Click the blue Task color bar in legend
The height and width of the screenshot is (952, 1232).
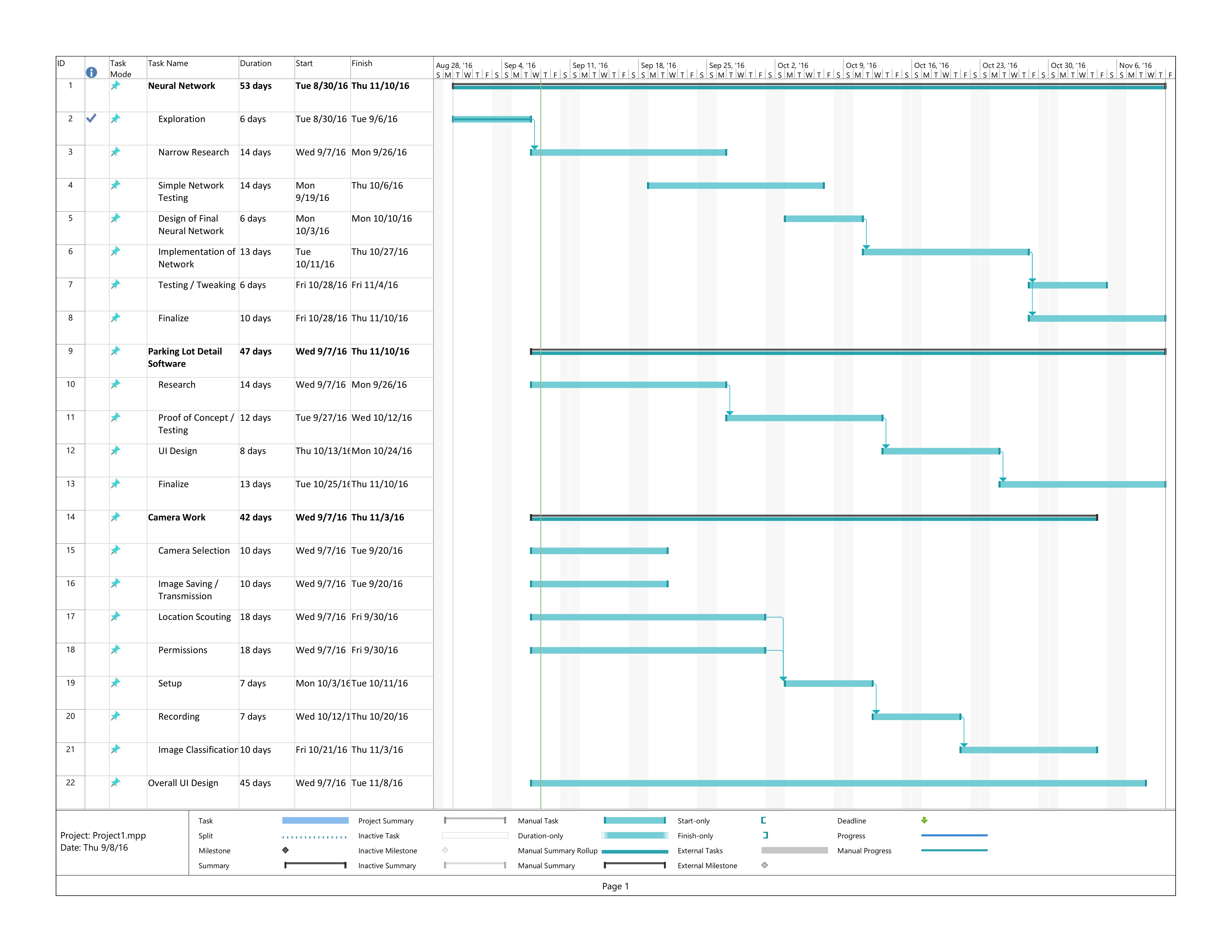click(315, 820)
